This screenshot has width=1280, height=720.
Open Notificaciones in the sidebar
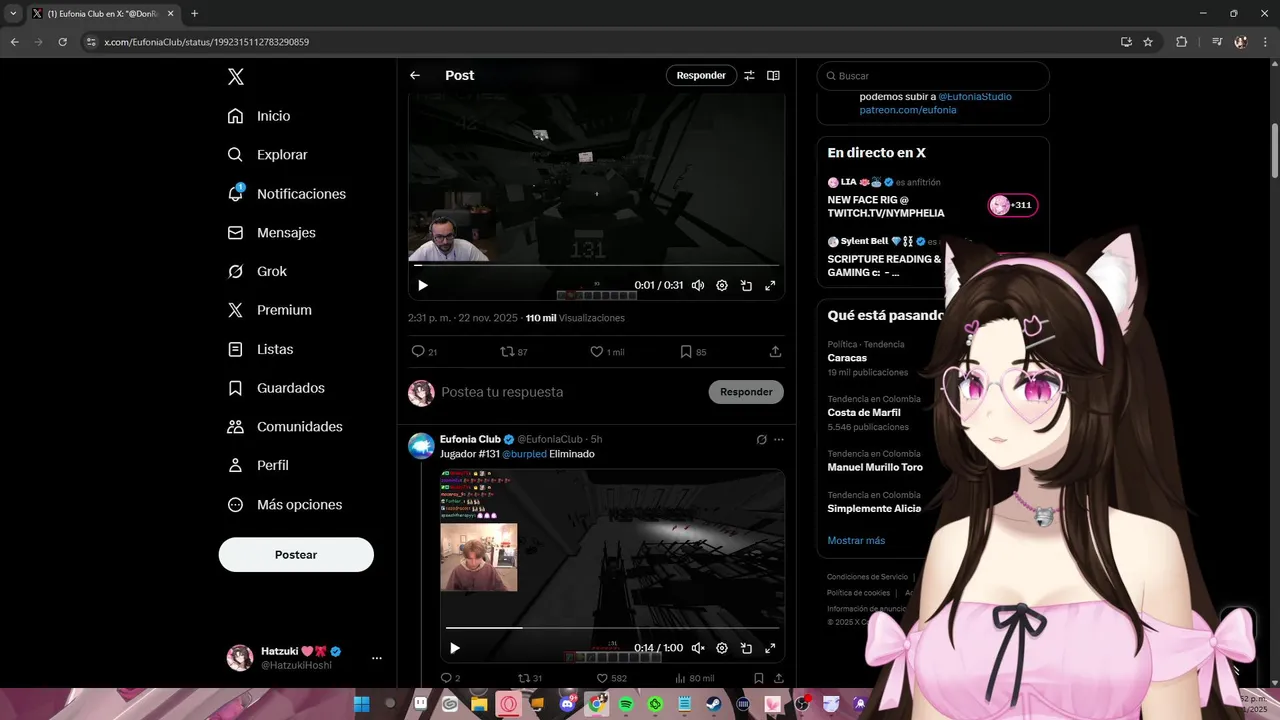286,194
